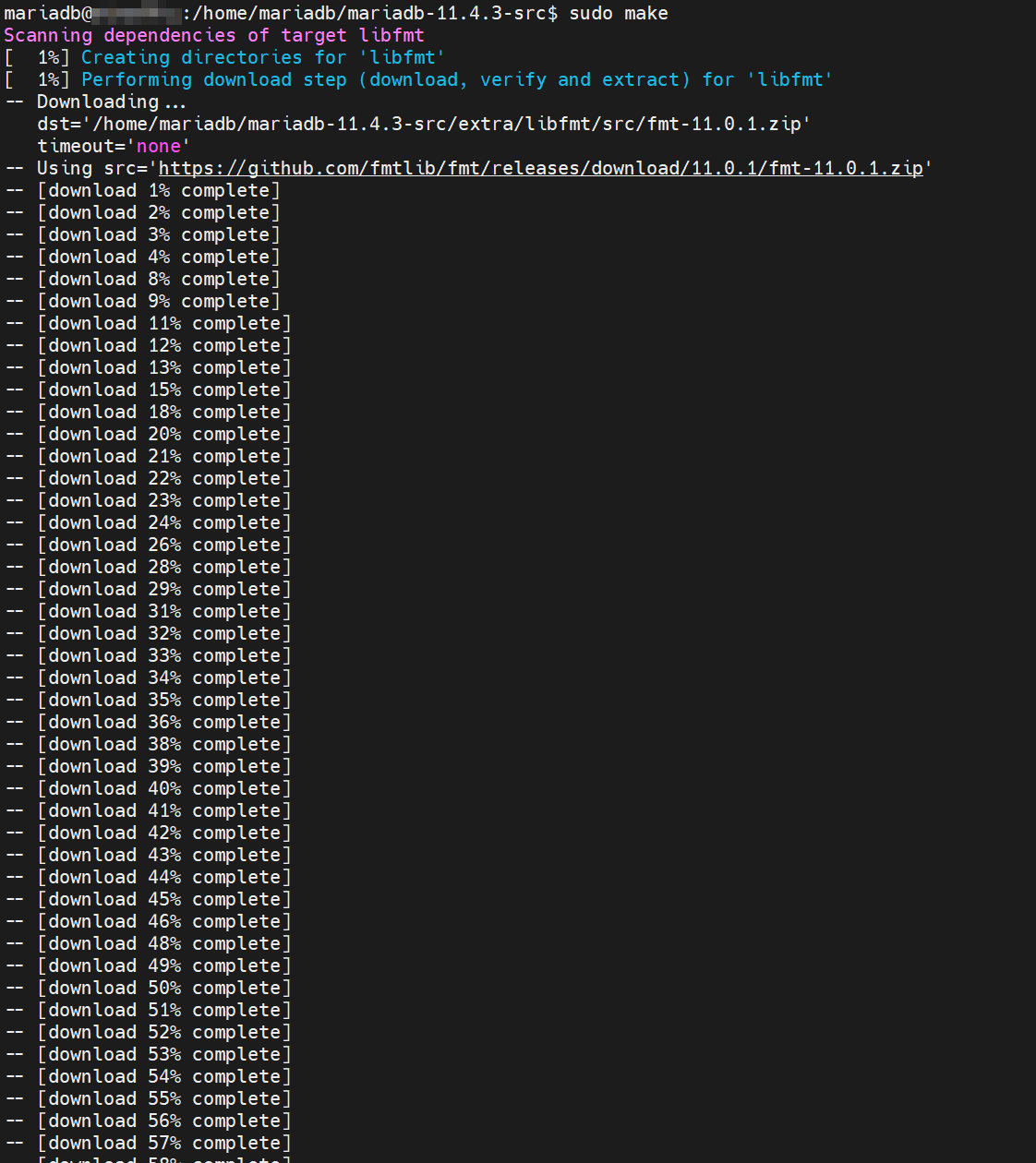
Task: Click the 'download 18% complete' line
Action: pyautogui.click(x=149, y=413)
